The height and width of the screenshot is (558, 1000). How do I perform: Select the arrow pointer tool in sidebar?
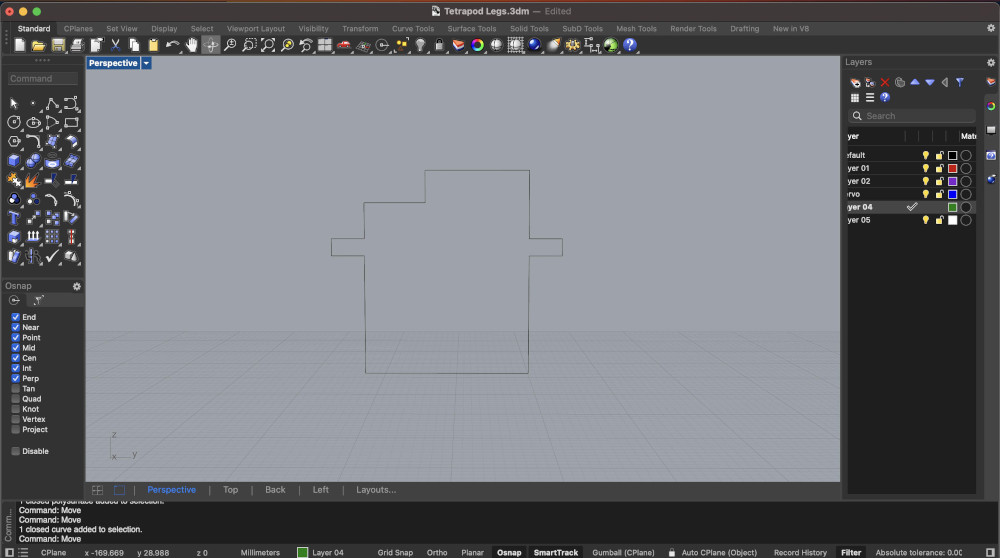(x=14, y=103)
